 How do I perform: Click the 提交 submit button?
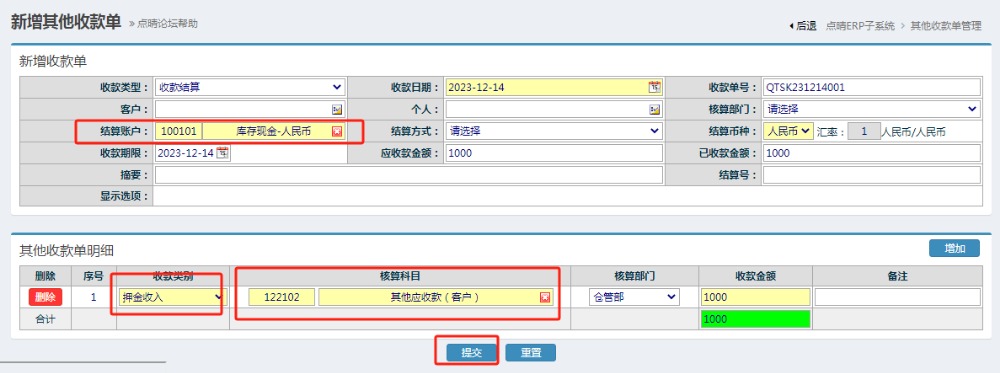(471, 353)
